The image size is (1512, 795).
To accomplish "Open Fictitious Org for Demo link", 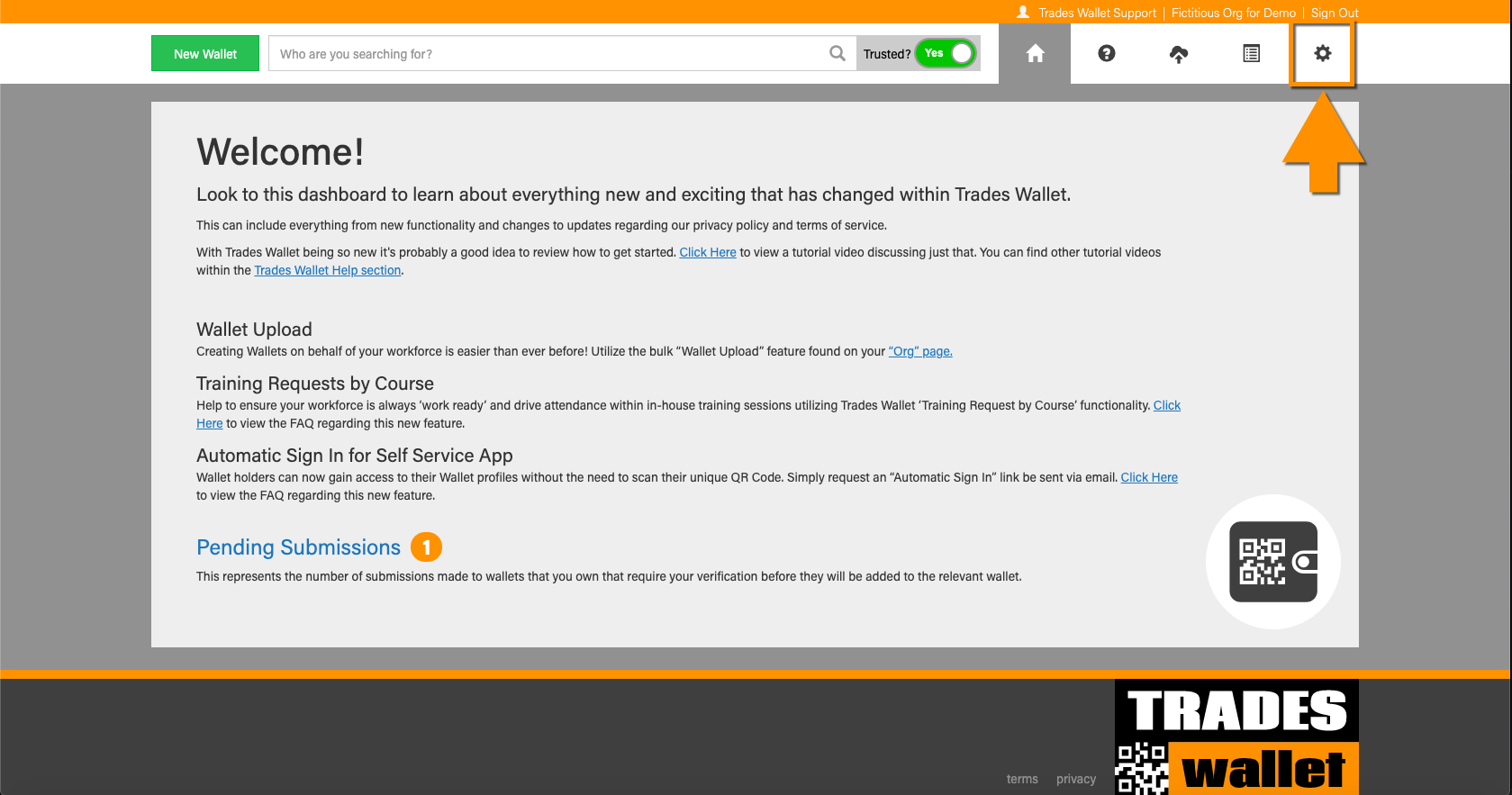I will click(1233, 13).
